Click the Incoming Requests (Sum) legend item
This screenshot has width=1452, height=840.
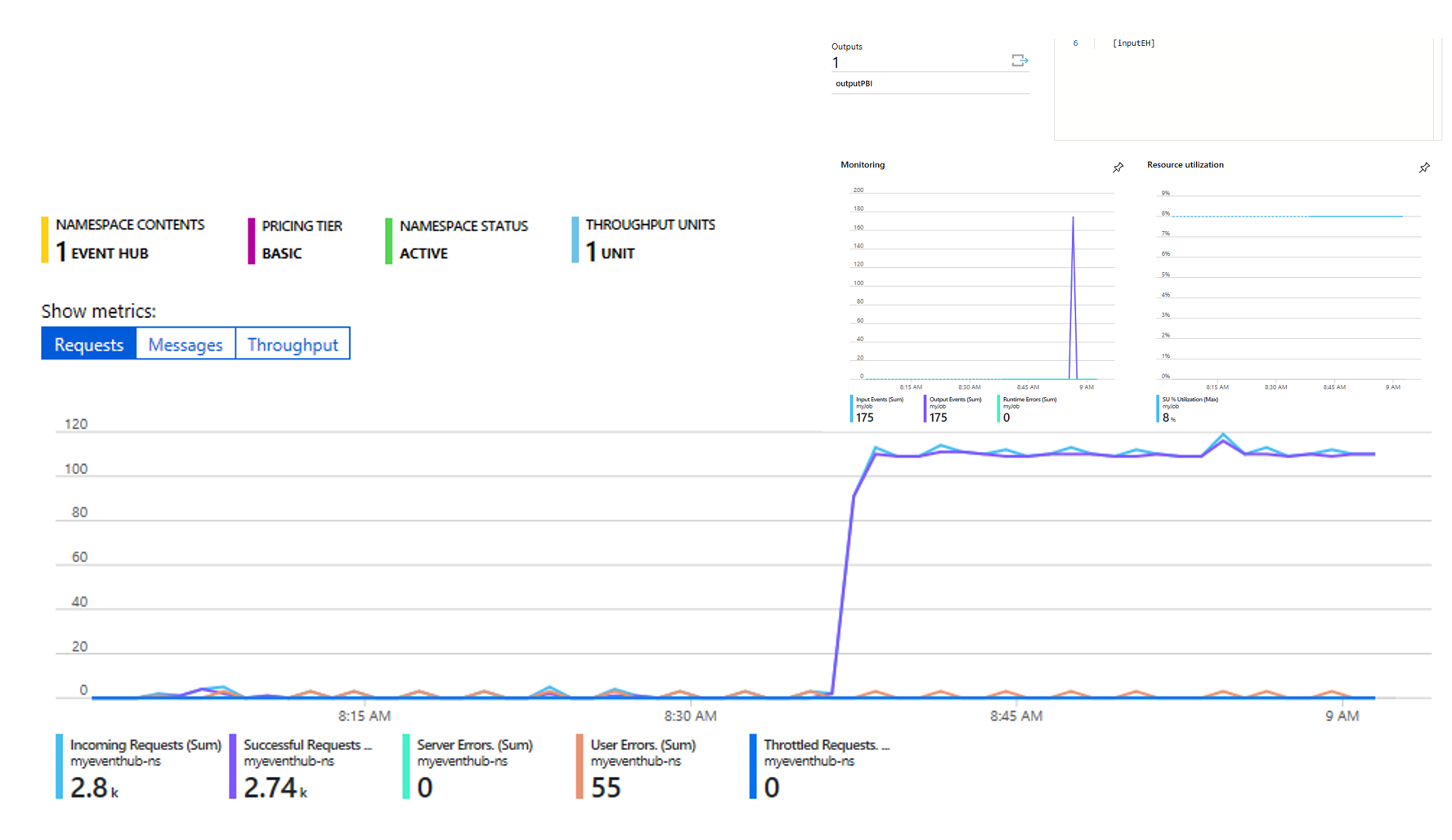[x=139, y=766]
